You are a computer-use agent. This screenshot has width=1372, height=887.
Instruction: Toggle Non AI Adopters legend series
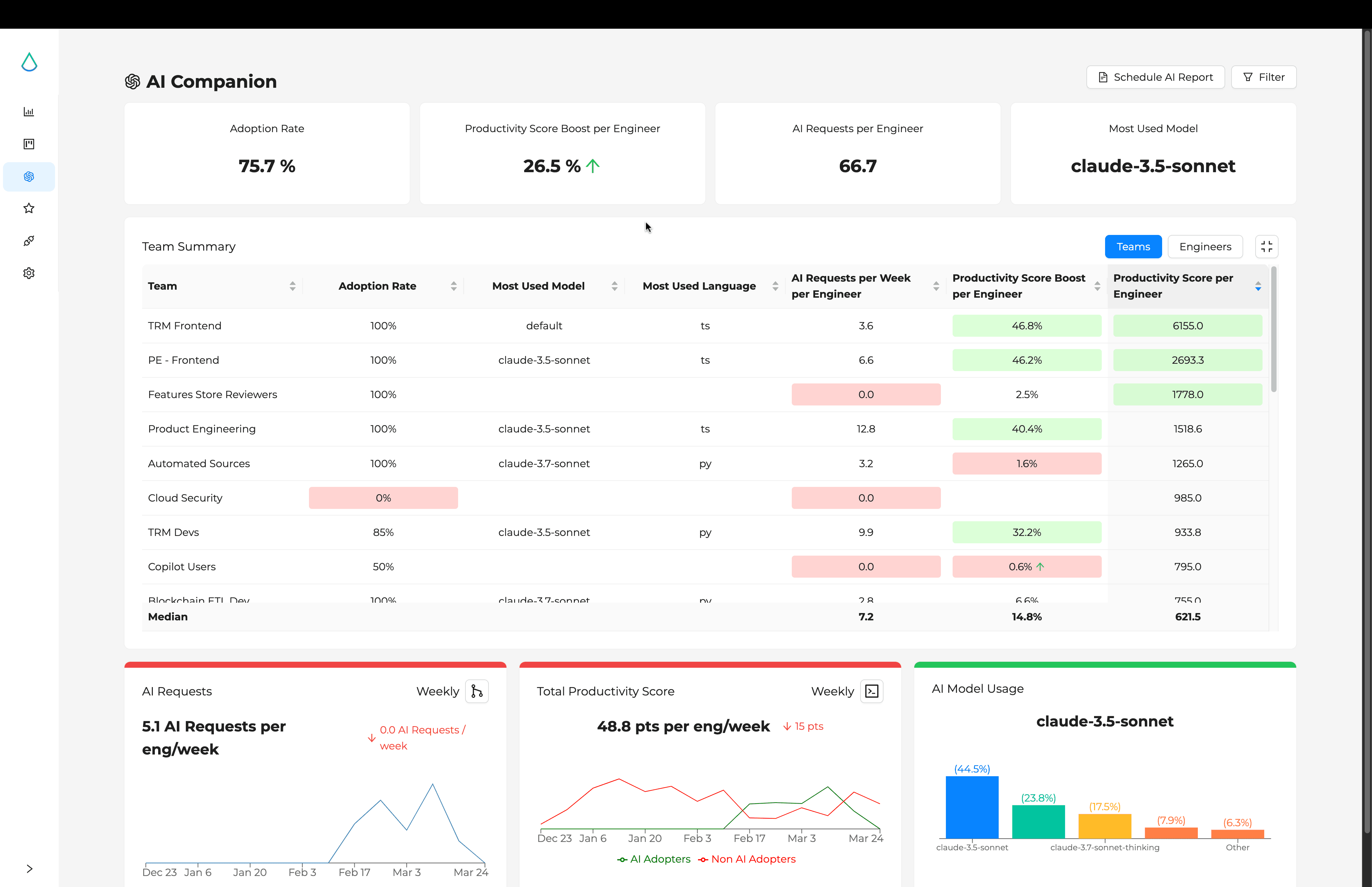pyautogui.click(x=747, y=859)
